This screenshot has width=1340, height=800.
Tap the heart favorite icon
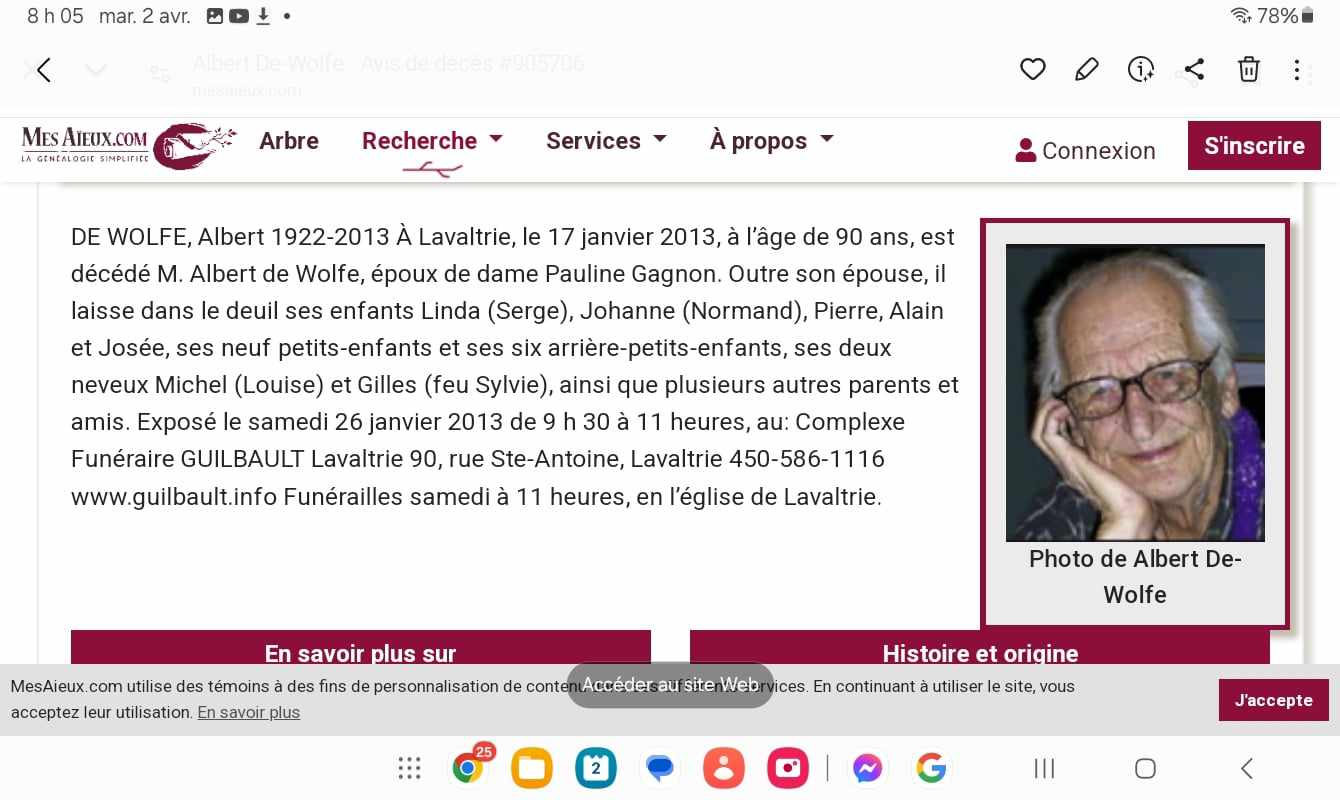(1033, 69)
